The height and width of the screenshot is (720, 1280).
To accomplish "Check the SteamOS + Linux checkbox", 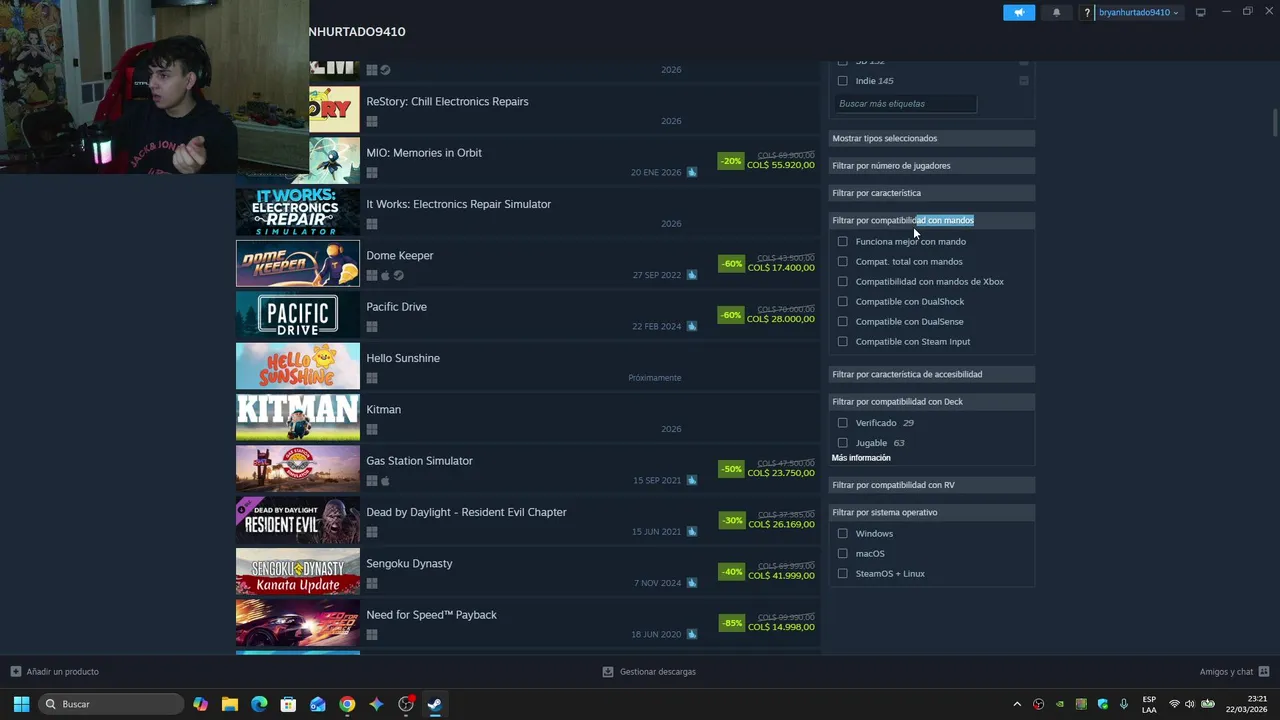I will [x=842, y=573].
